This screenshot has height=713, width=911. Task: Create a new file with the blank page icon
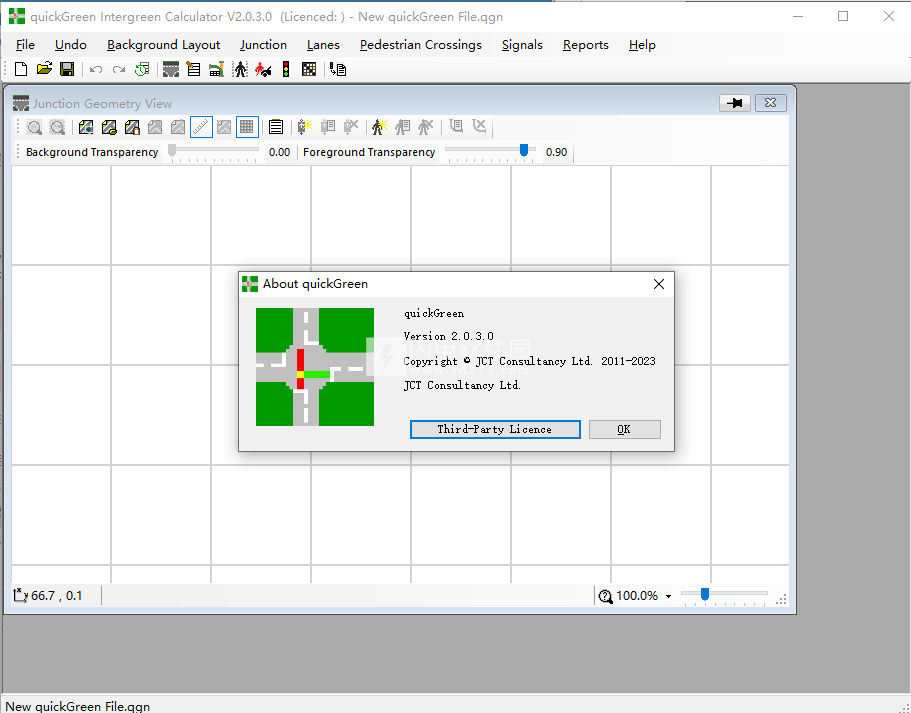21,69
